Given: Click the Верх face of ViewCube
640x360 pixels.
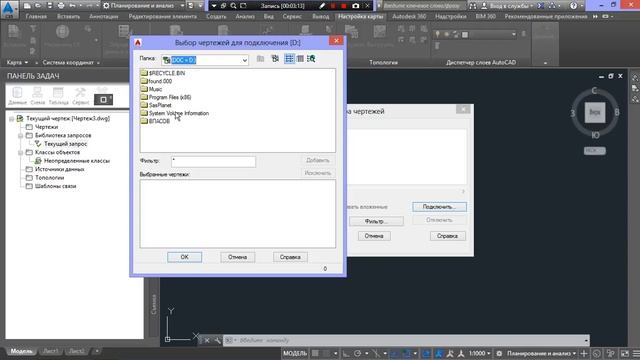Looking at the screenshot, I should pyautogui.click(x=595, y=113).
